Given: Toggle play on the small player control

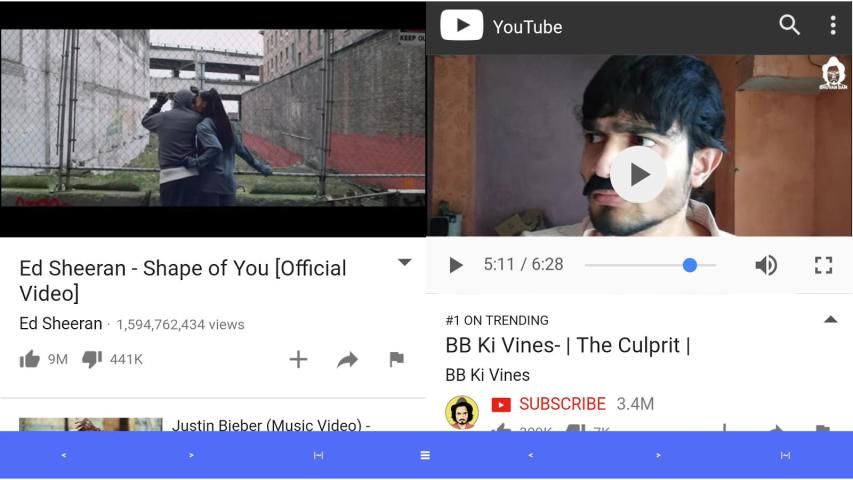Looking at the screenshot, I should [x=455, y=265].
